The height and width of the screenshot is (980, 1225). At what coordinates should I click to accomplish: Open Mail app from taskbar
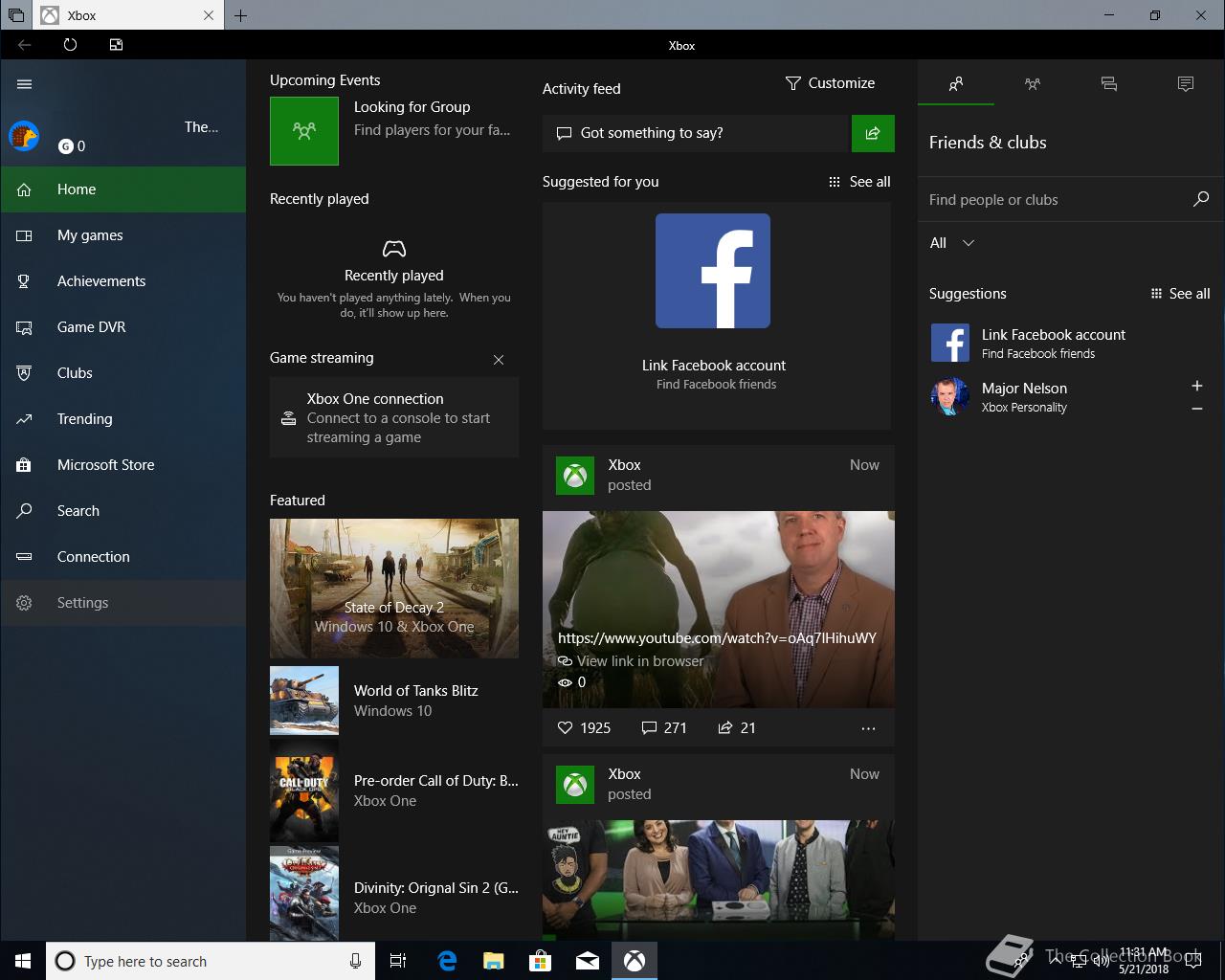tap(588, 961)
